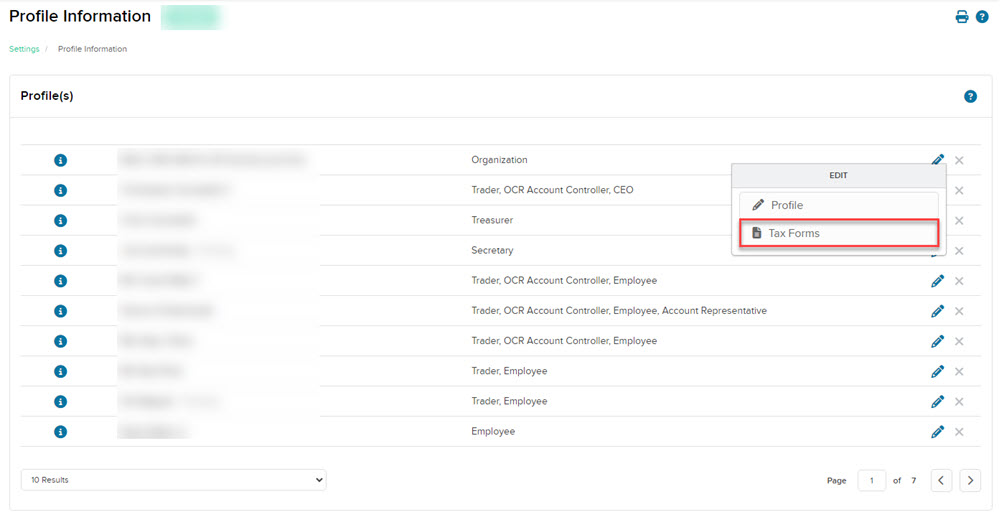The image size is (1000, 520).
Task: Edit the Account Representative profile with pencil icon
Action: tap(937, 311)
